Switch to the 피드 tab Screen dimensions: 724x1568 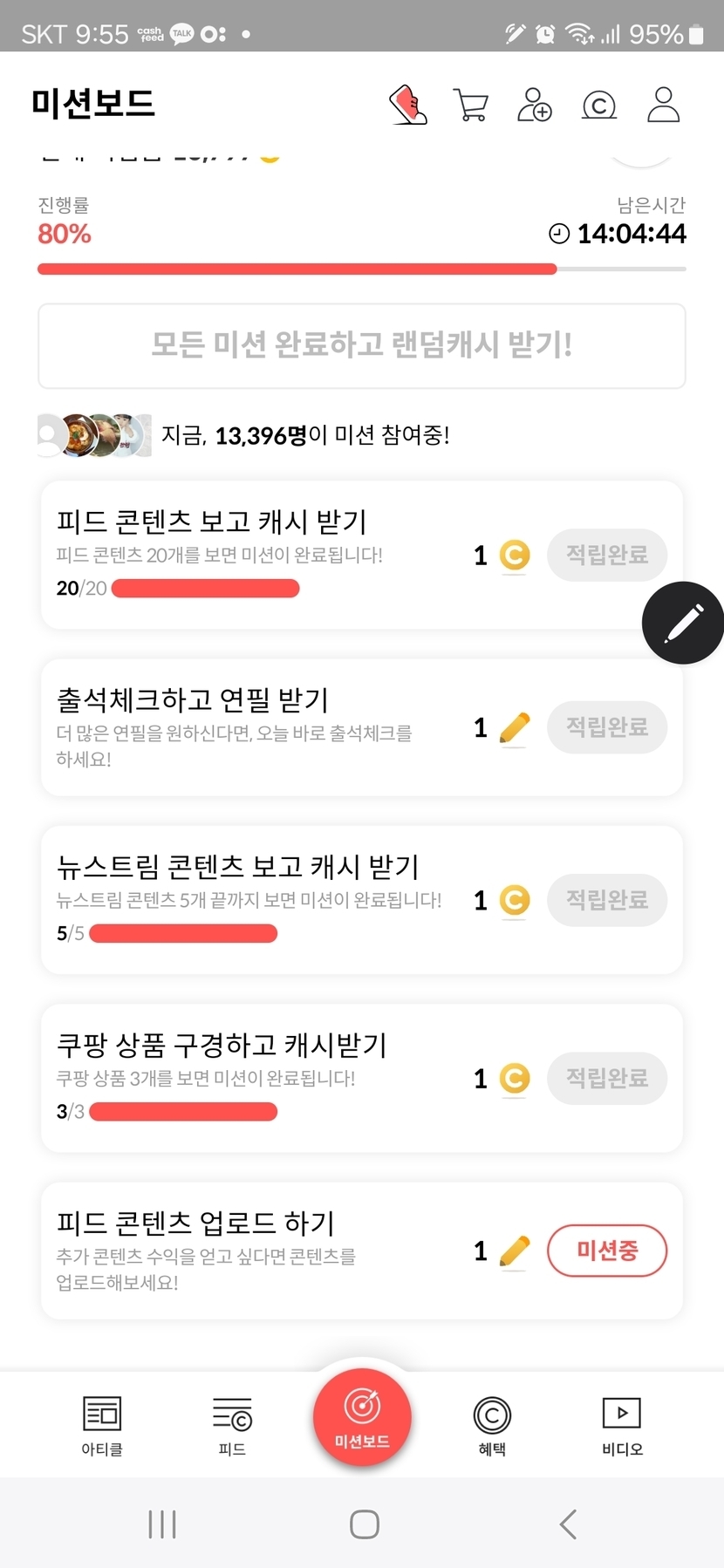pos(232,1425)
